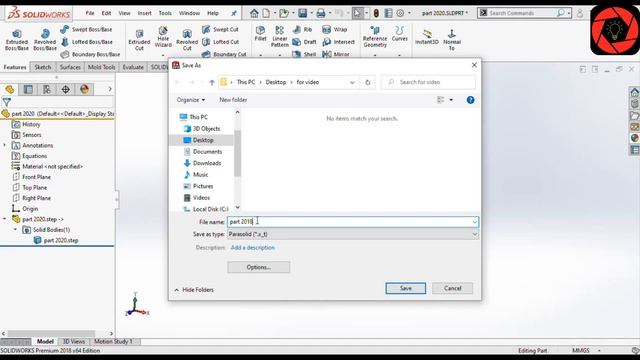
Task: Click the Search for video field
Action: (428, 82)
